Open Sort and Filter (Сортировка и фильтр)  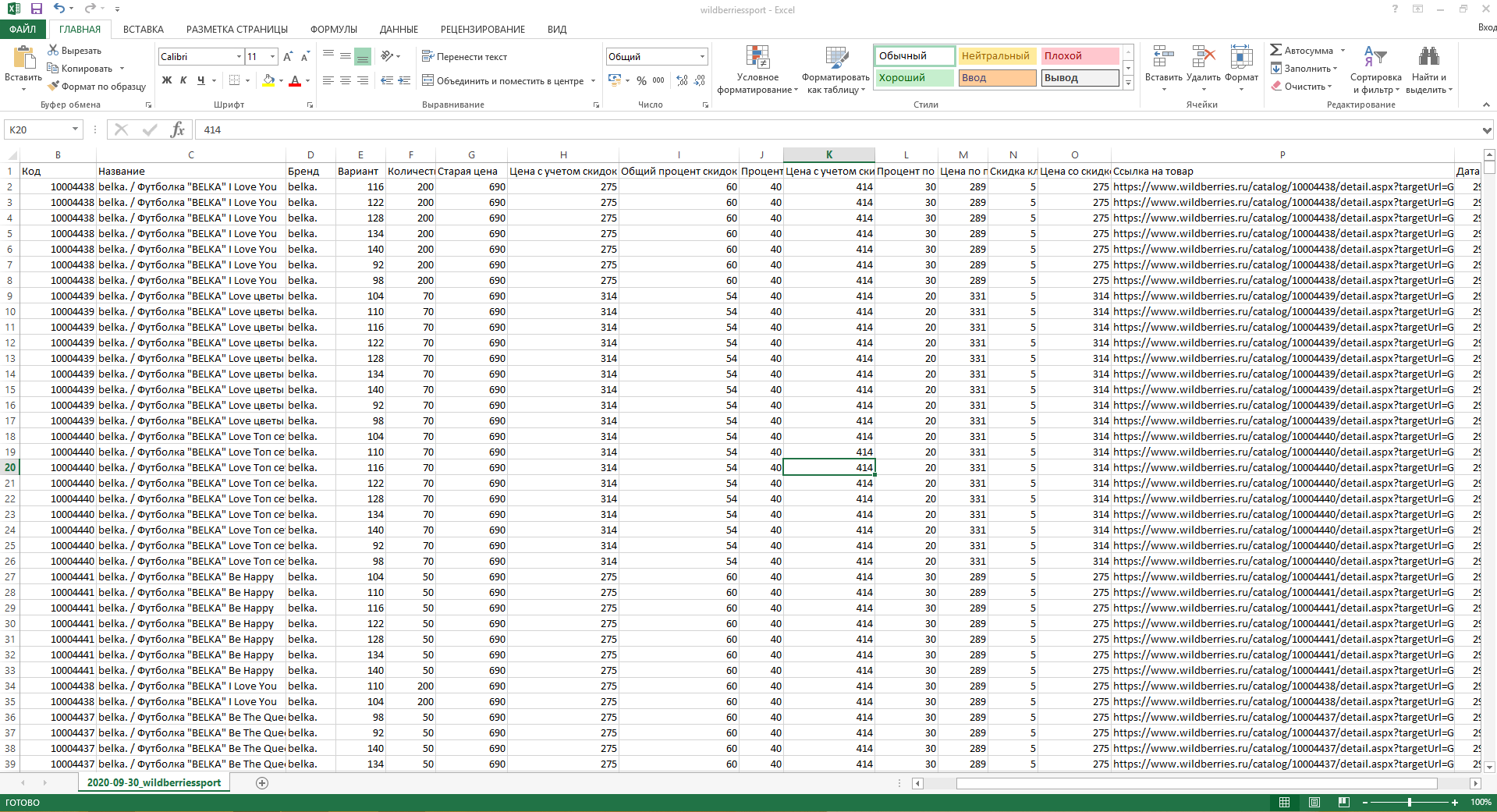(x=1375, y=69)
